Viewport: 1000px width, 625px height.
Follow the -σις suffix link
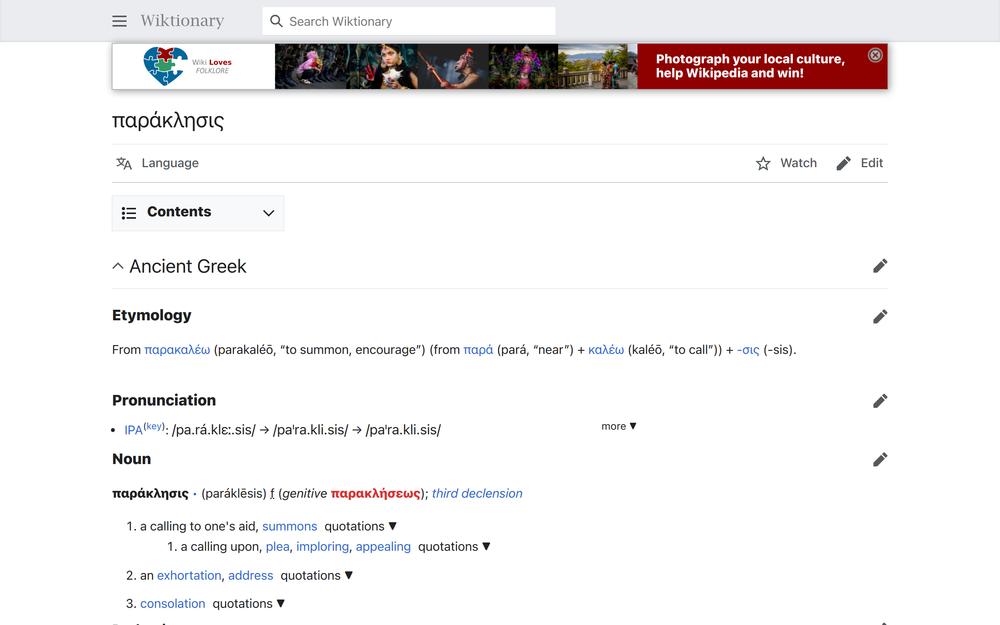(x=748, y=350)
